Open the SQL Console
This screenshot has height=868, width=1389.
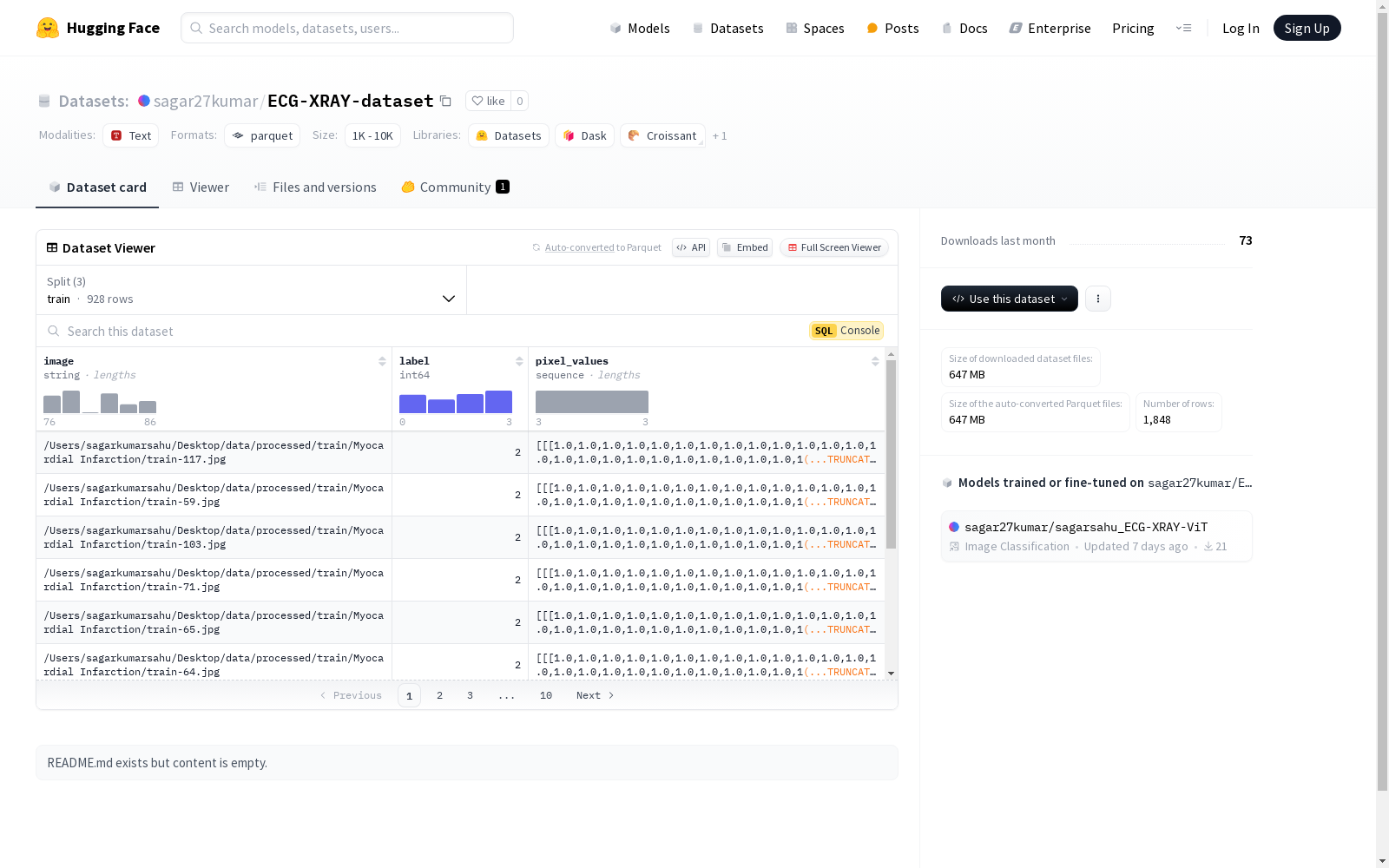(846, 331)
